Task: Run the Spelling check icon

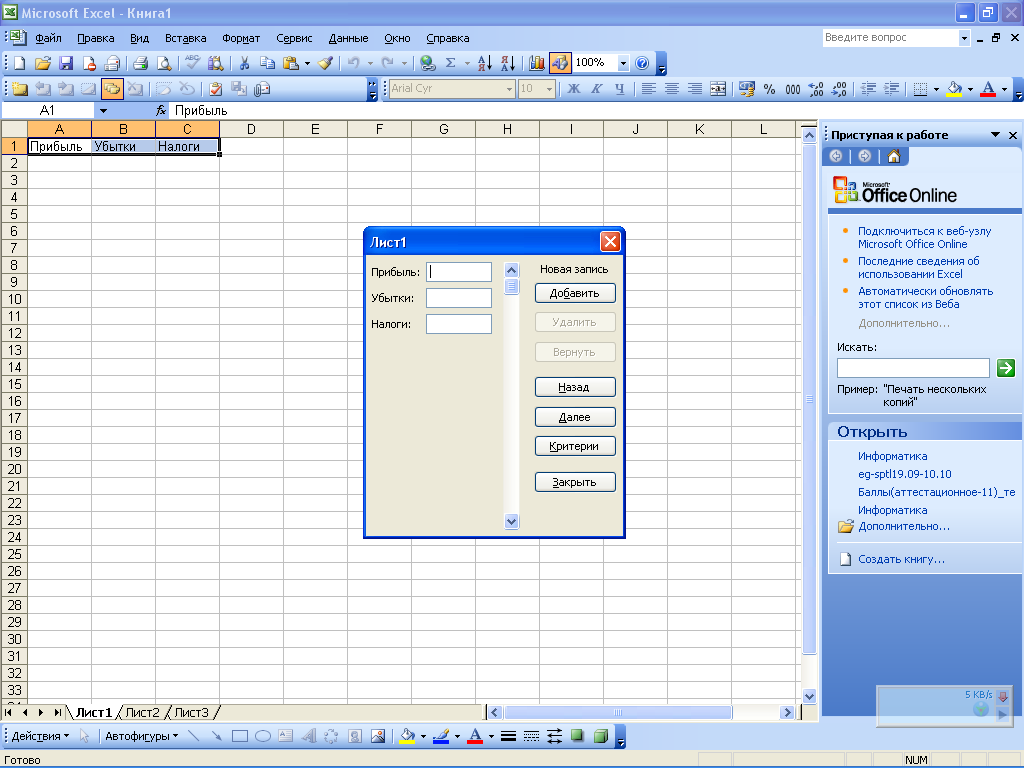Action: click(193, 63)
